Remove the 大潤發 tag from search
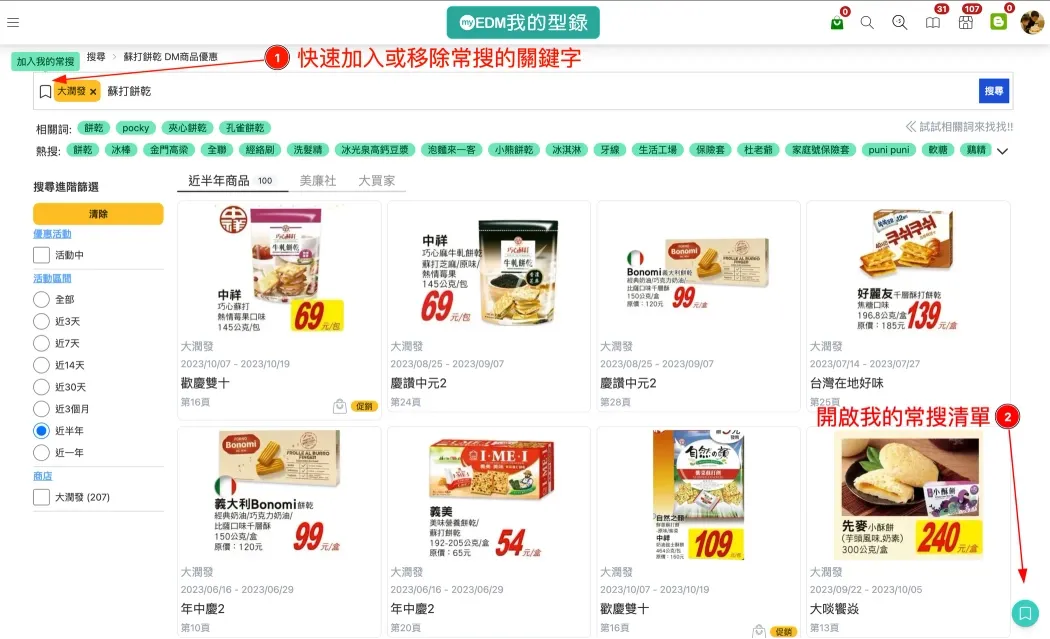 [93, 92]
